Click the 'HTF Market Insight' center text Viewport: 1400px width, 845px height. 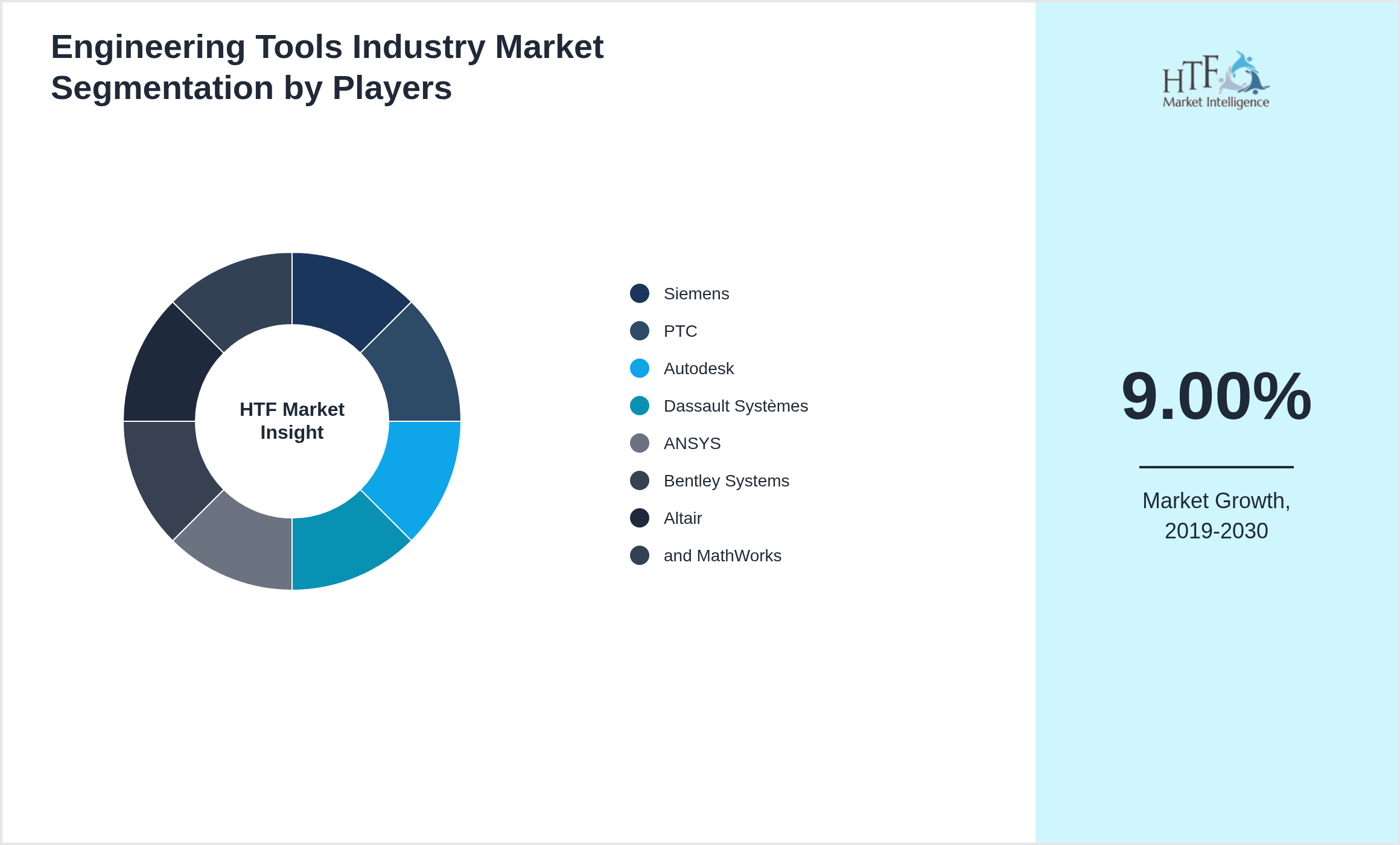[x=292, y=421]
